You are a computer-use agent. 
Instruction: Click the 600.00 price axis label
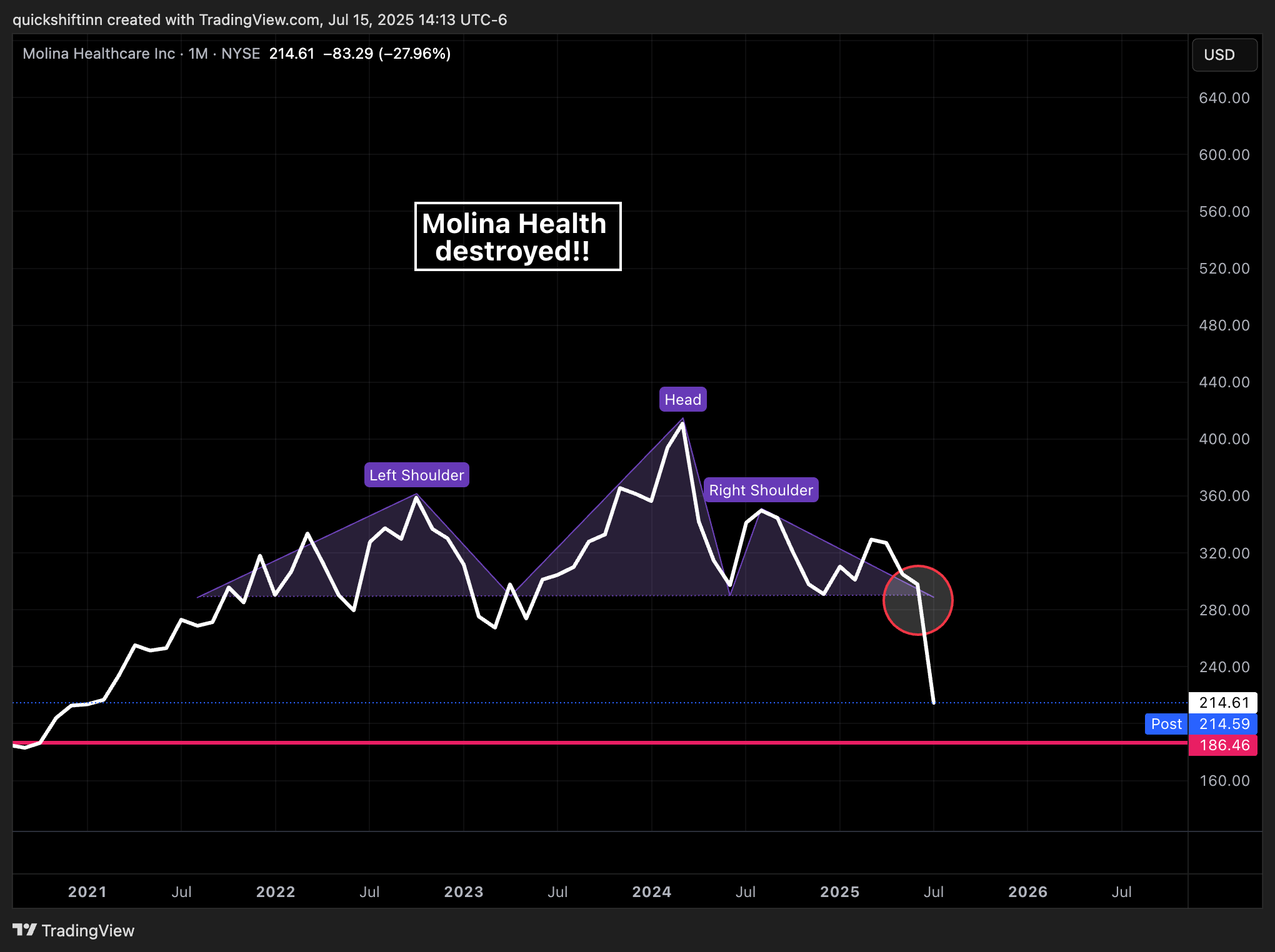pyautogui.click(x=1224, y=155)
